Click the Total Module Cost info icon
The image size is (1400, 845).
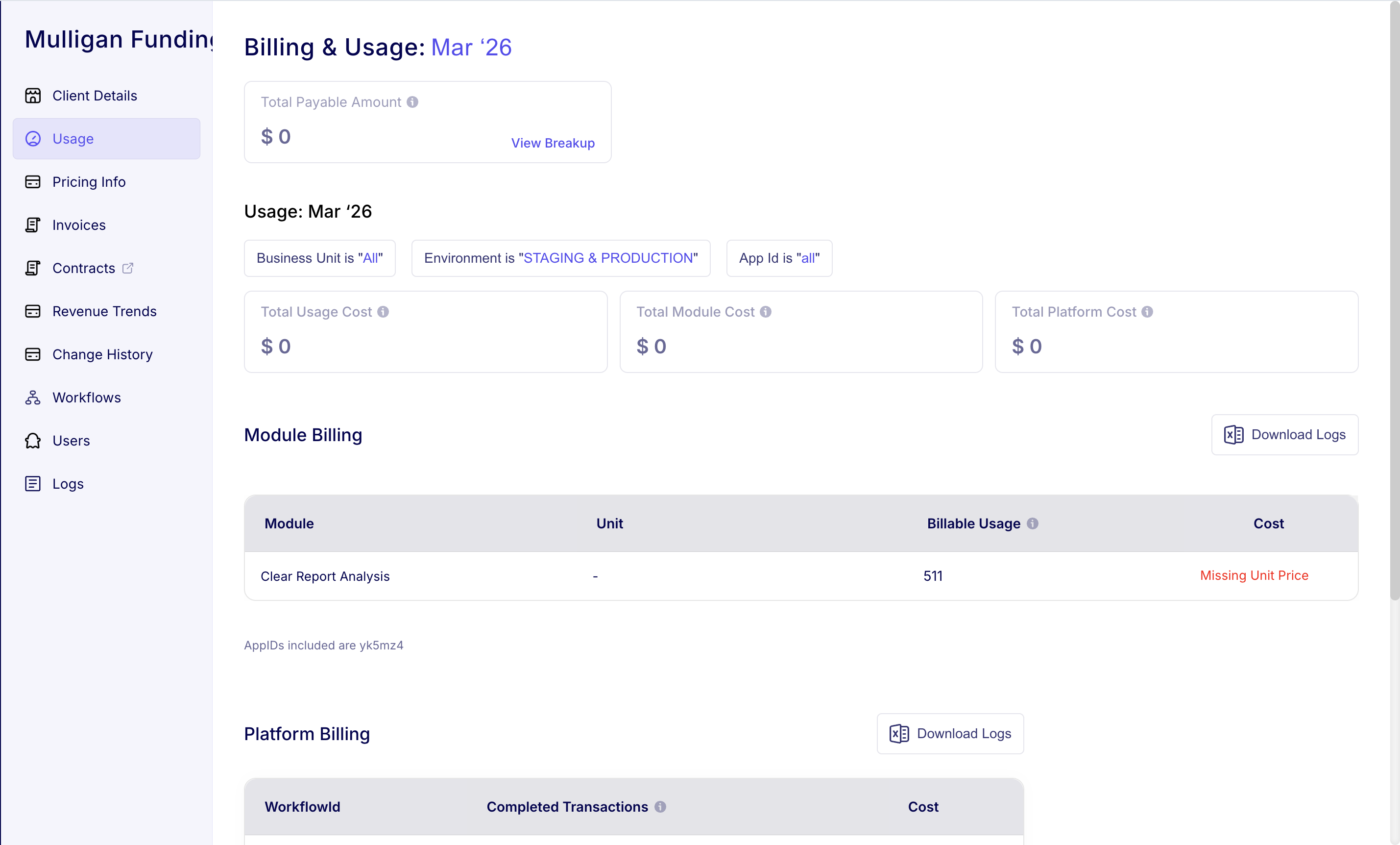click(765, 312)
